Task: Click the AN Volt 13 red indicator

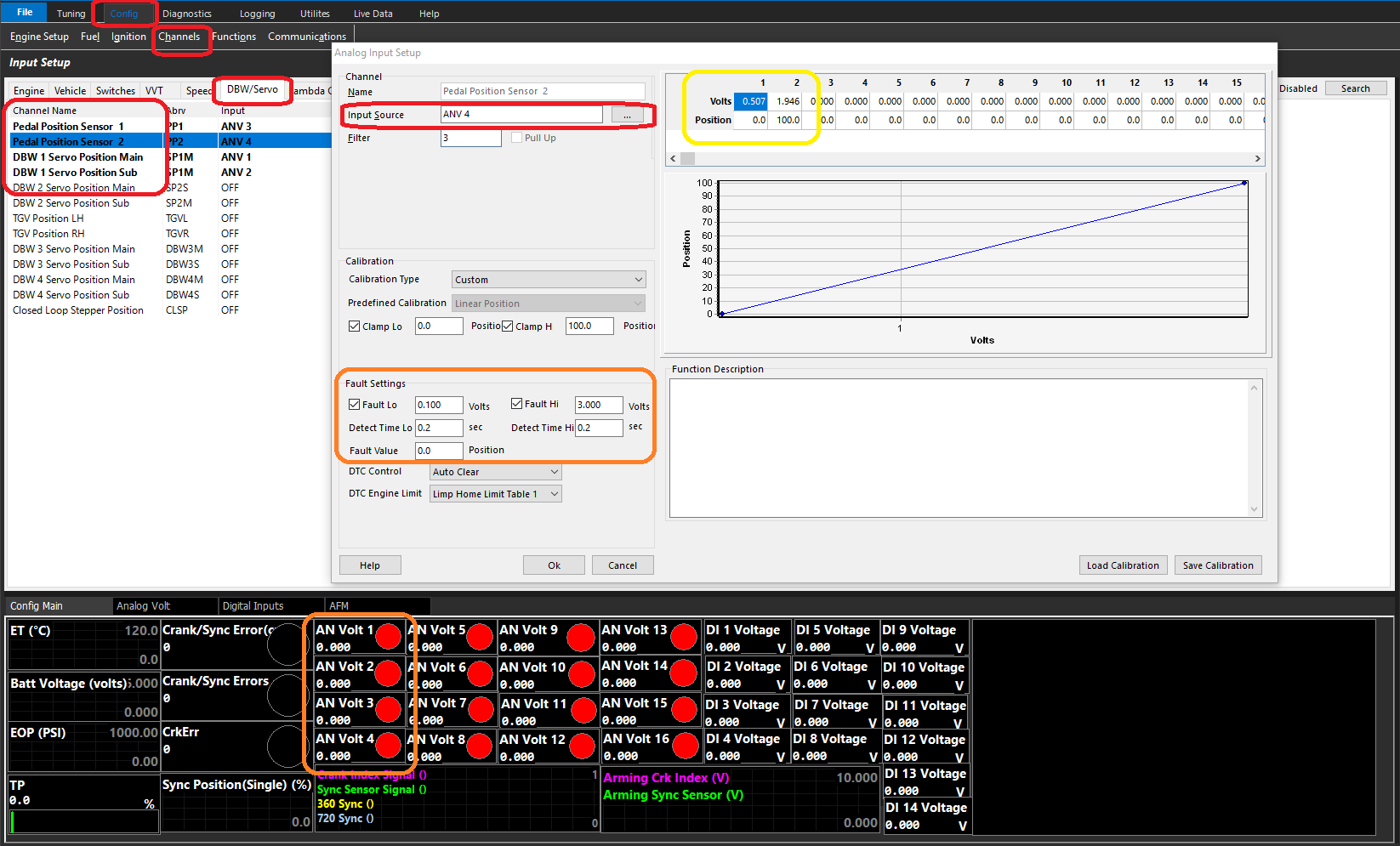Action: click(684, 636)
